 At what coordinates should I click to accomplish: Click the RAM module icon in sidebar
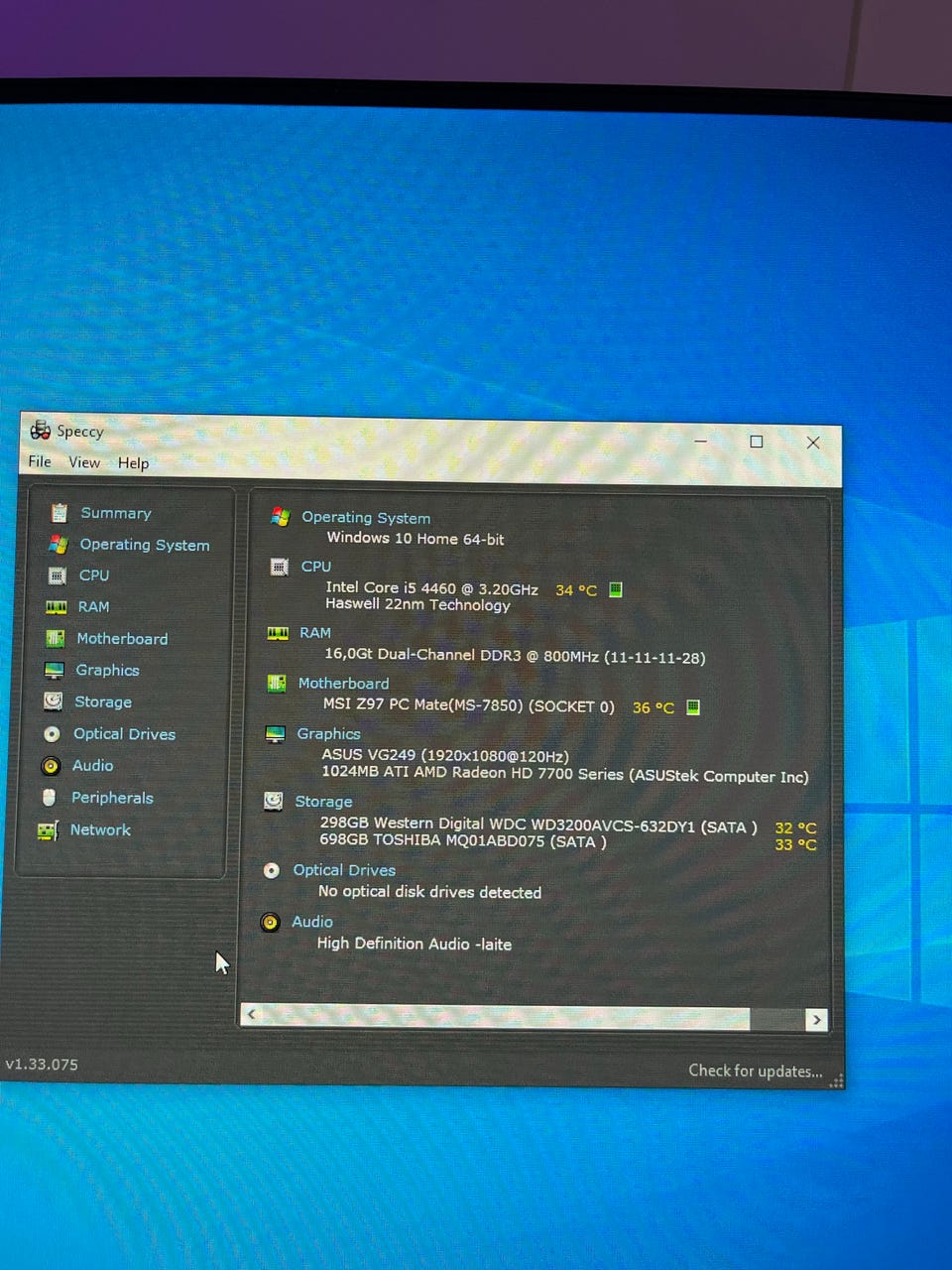click(x=57, y=607)
